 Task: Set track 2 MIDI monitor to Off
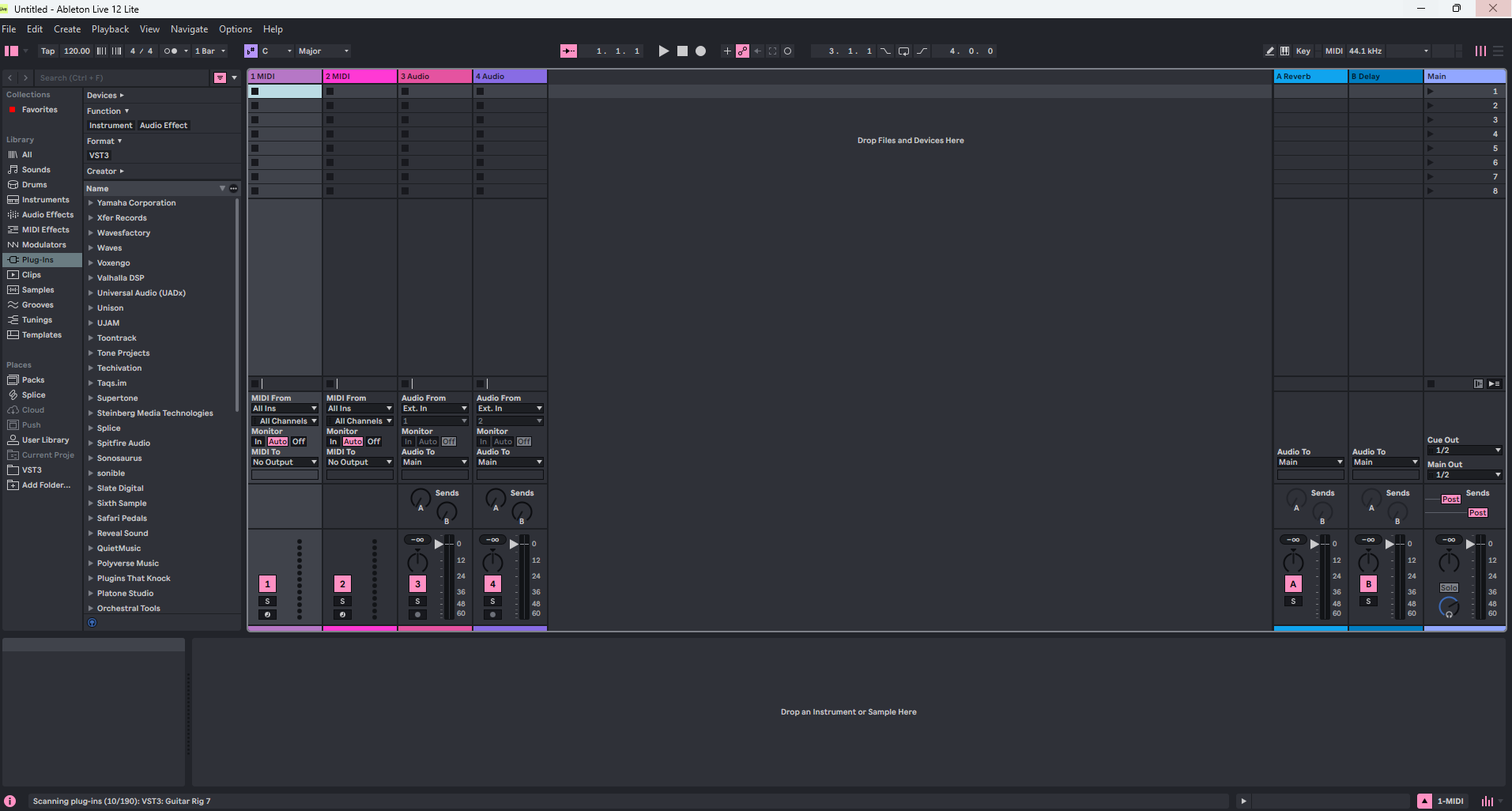[x=374, y=442]
